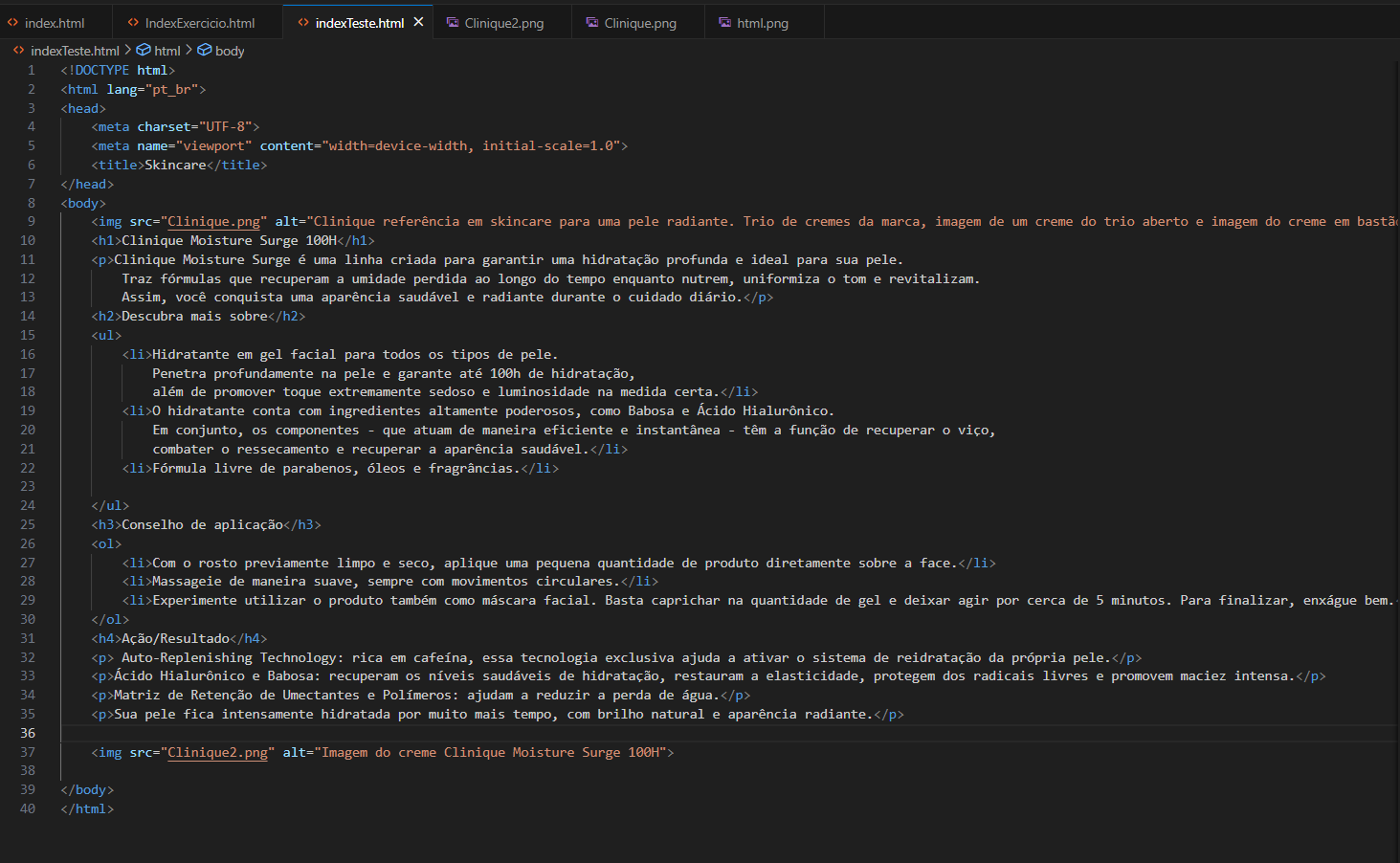Click the list item Fórmula livre de parabenos
The image size is (1400, 863).
click(x=340, y=469)
